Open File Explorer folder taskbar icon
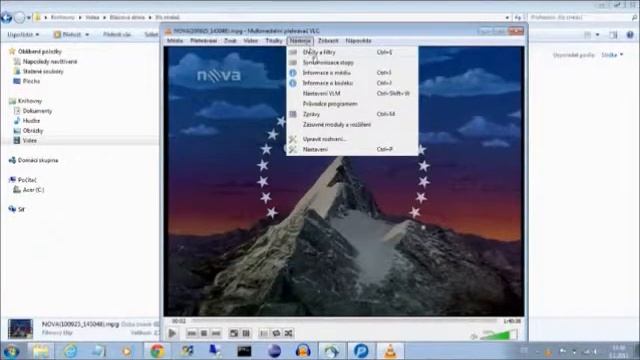This screenshot has width=640, height=360. [40, 351]
